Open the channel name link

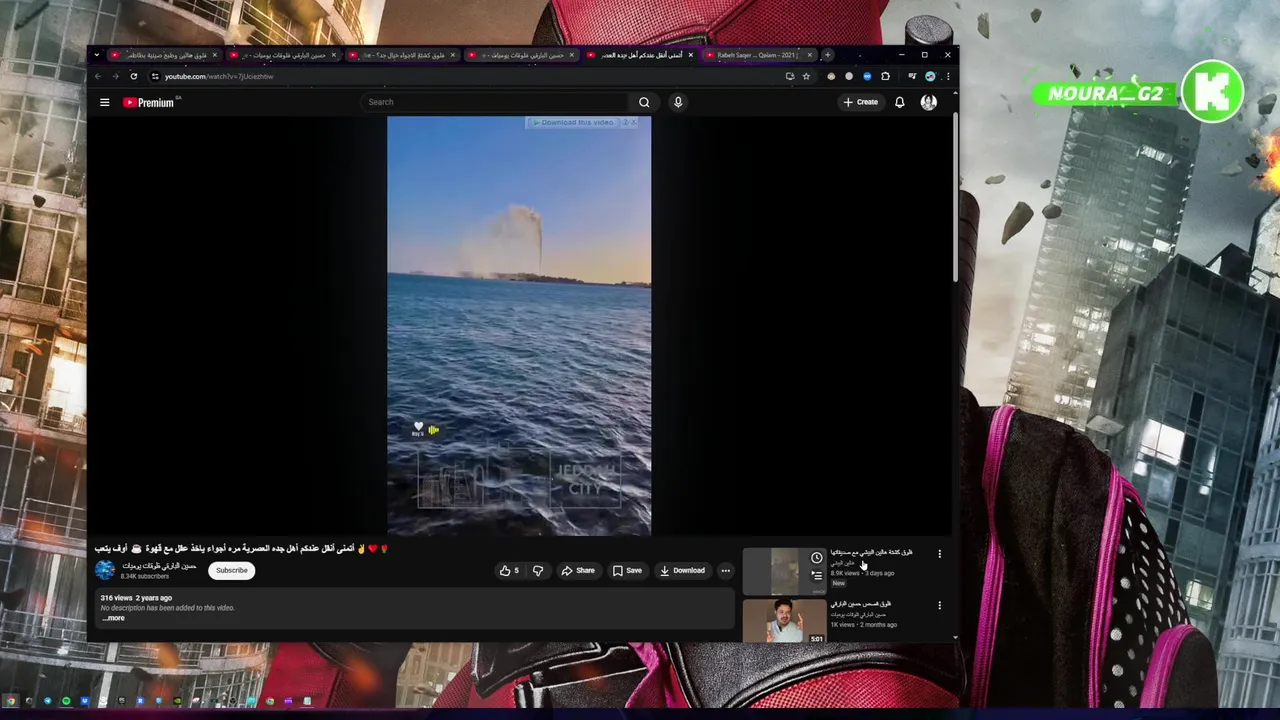point(159,566)
